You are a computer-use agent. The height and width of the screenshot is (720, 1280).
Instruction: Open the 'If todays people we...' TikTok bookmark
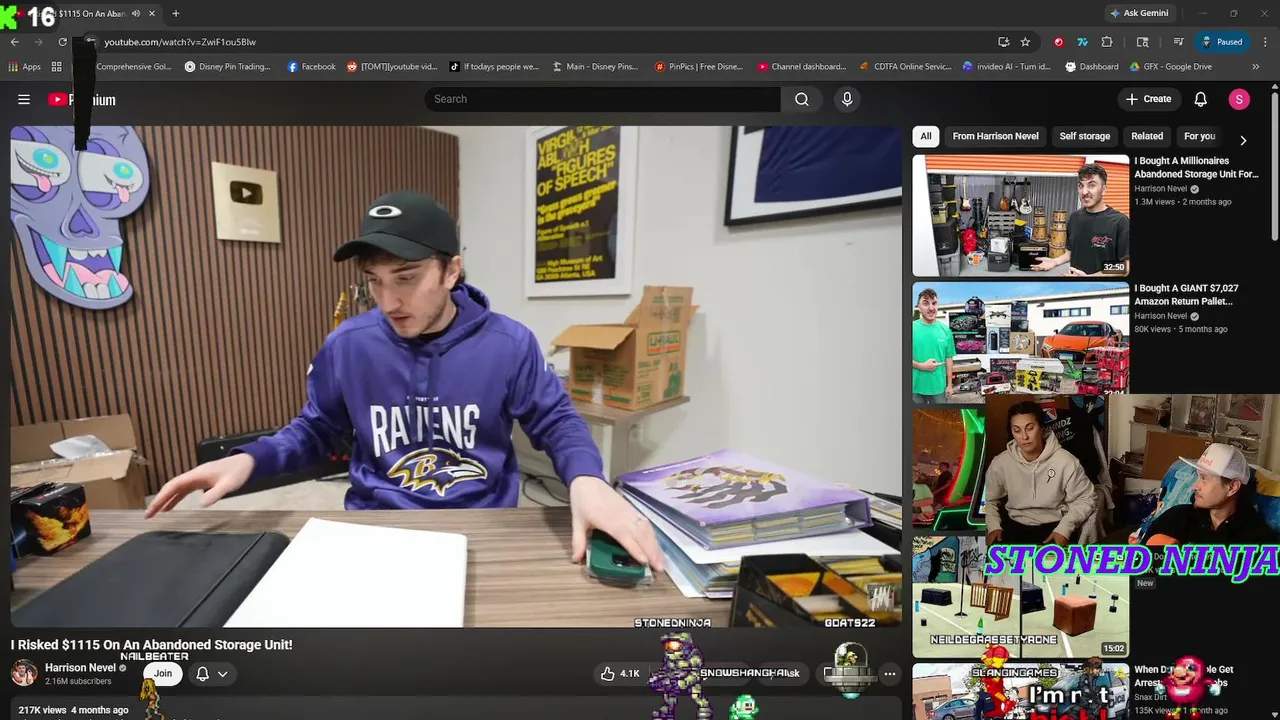pyautogui.click(x=495, y=67)
